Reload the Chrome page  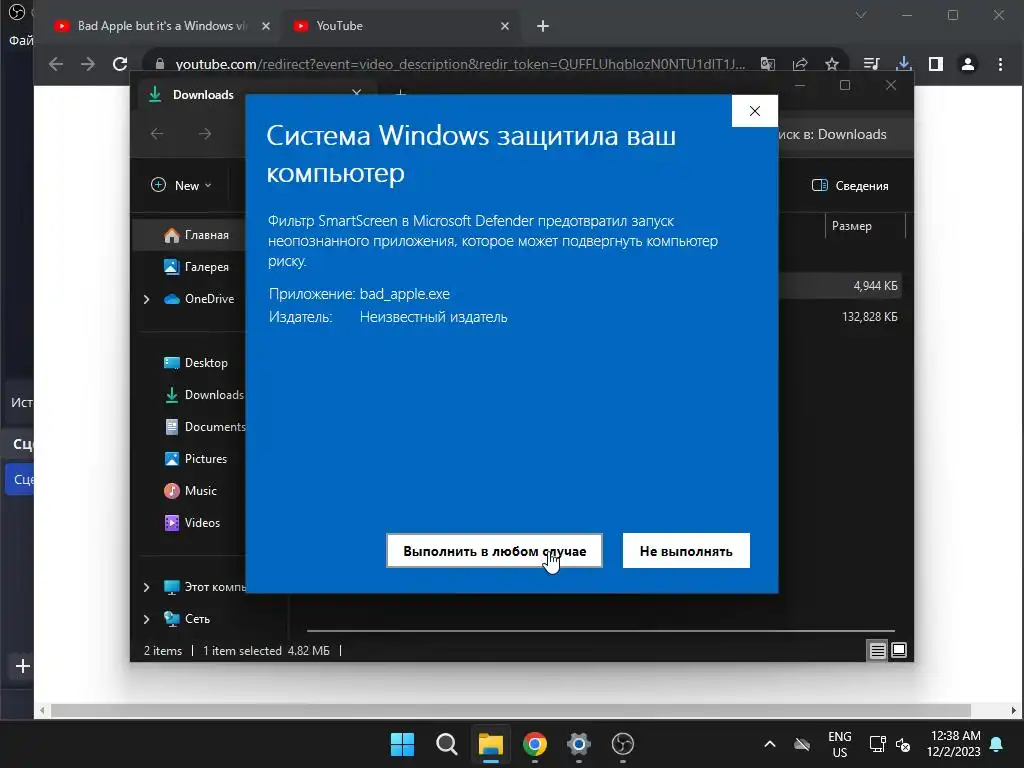point(120,64)
